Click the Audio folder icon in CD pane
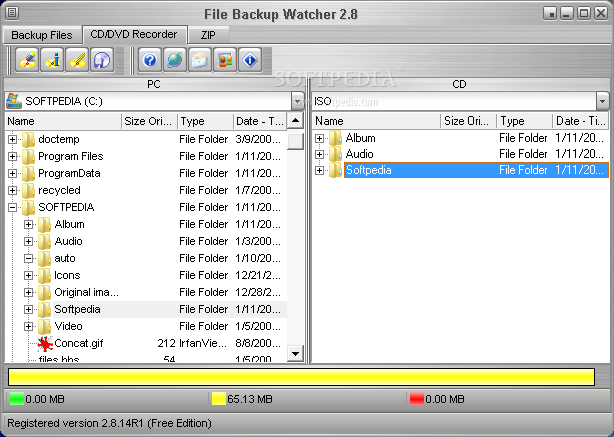 (335, 154)
